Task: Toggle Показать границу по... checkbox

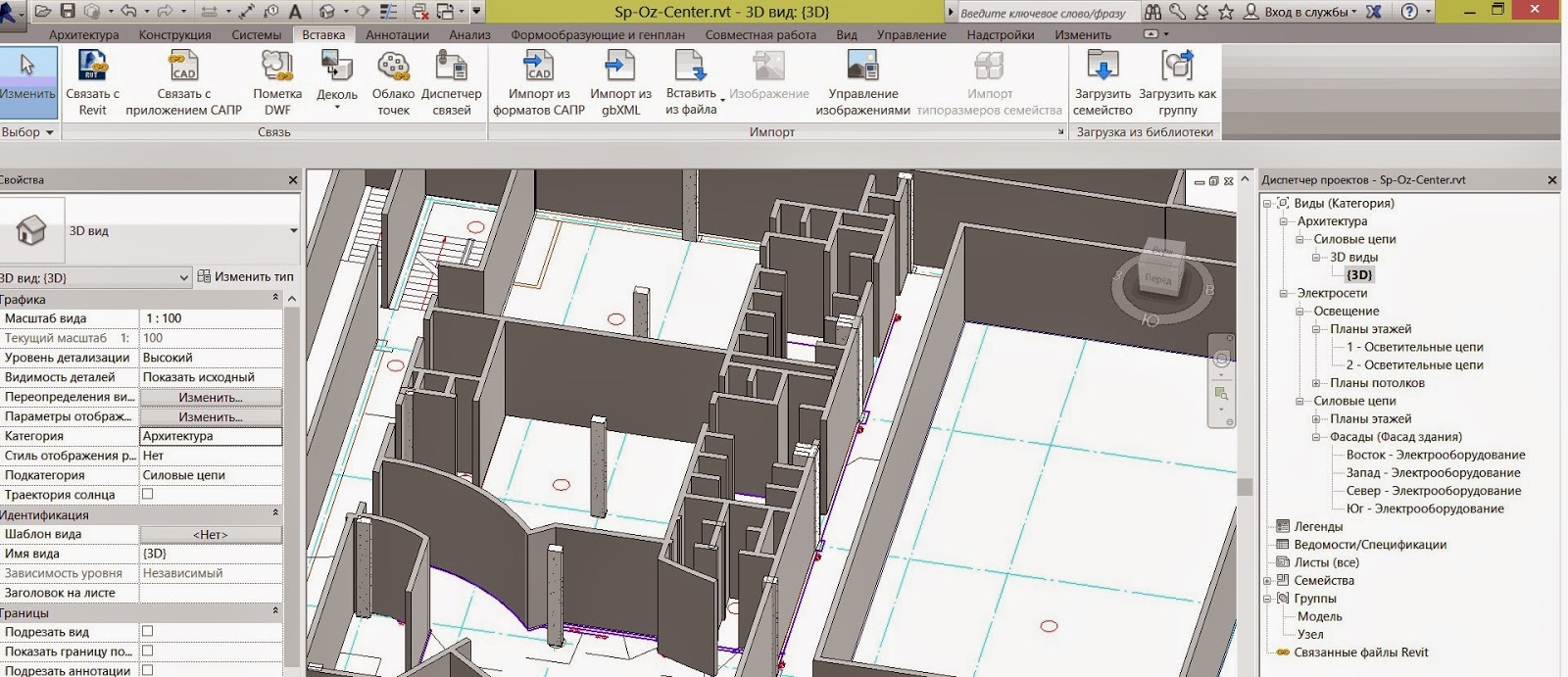Action: click(x=148, y=651)
